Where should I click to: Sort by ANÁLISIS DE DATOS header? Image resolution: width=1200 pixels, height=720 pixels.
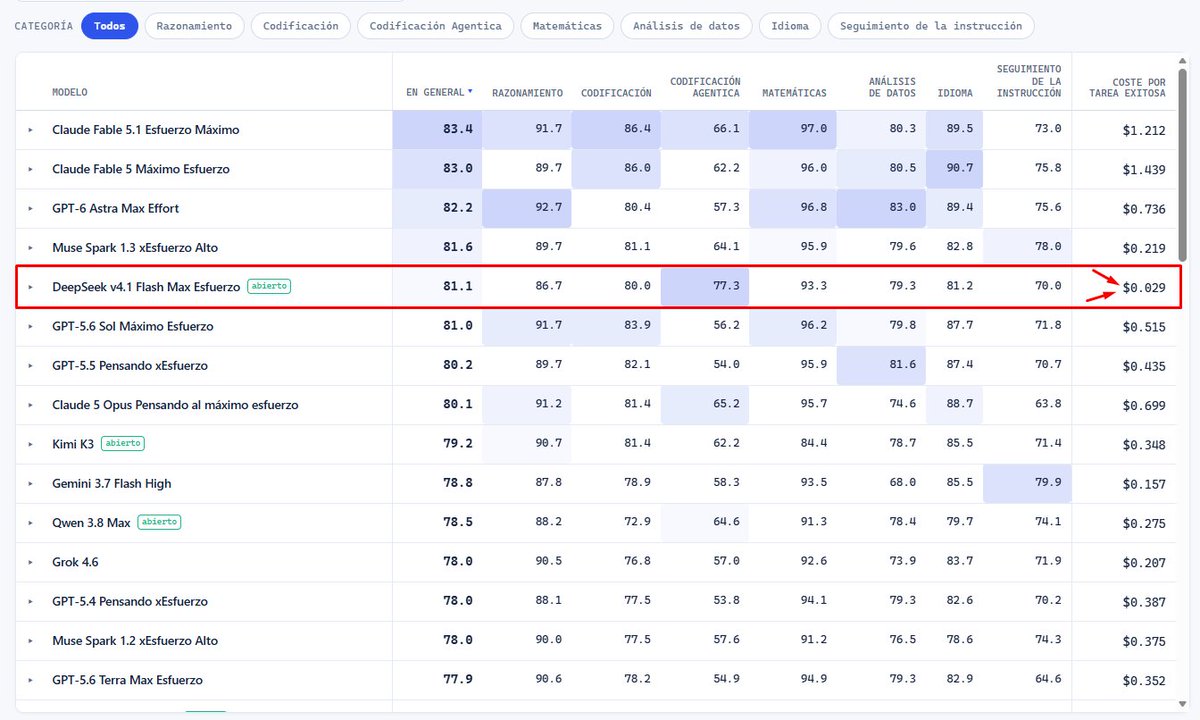point(892,87)
